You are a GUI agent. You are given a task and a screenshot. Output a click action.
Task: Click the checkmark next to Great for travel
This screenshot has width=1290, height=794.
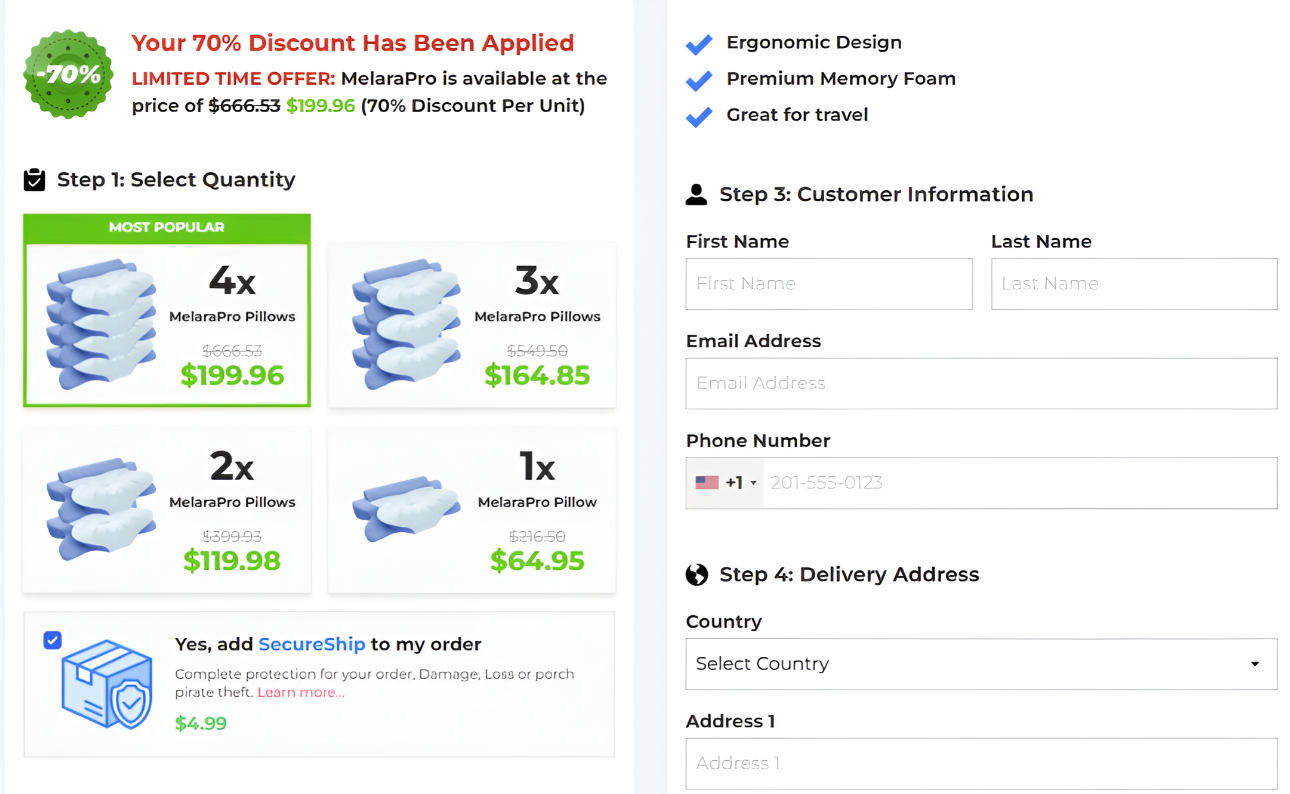[x=699, y=116]
